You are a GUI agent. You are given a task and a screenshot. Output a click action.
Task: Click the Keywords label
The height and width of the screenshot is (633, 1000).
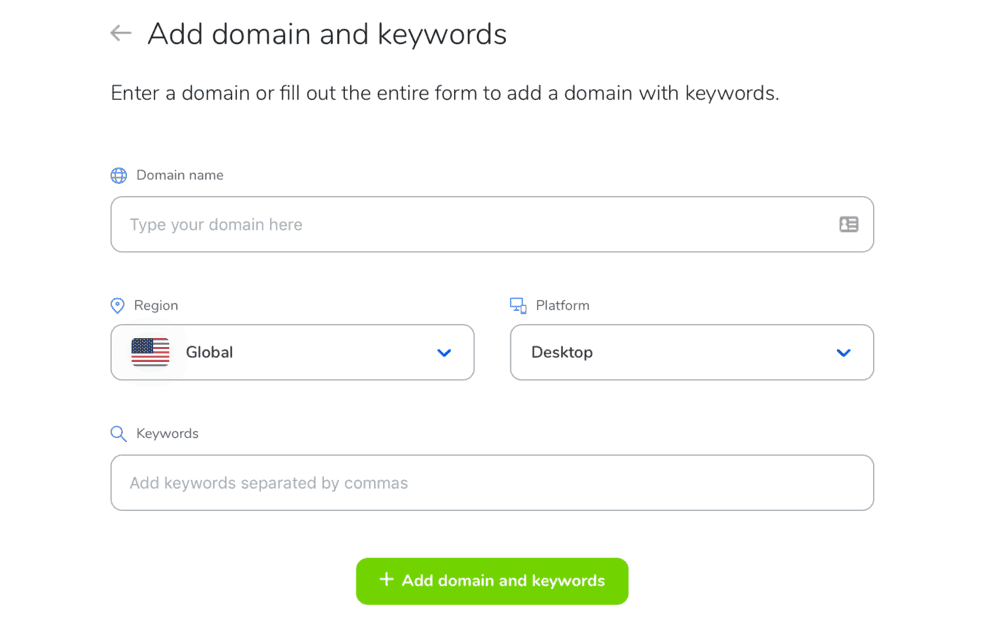[x=170, y=434]
